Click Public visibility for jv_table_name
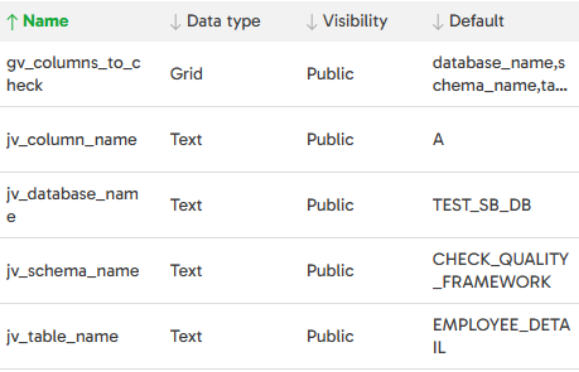 click(x=330, y=337)
